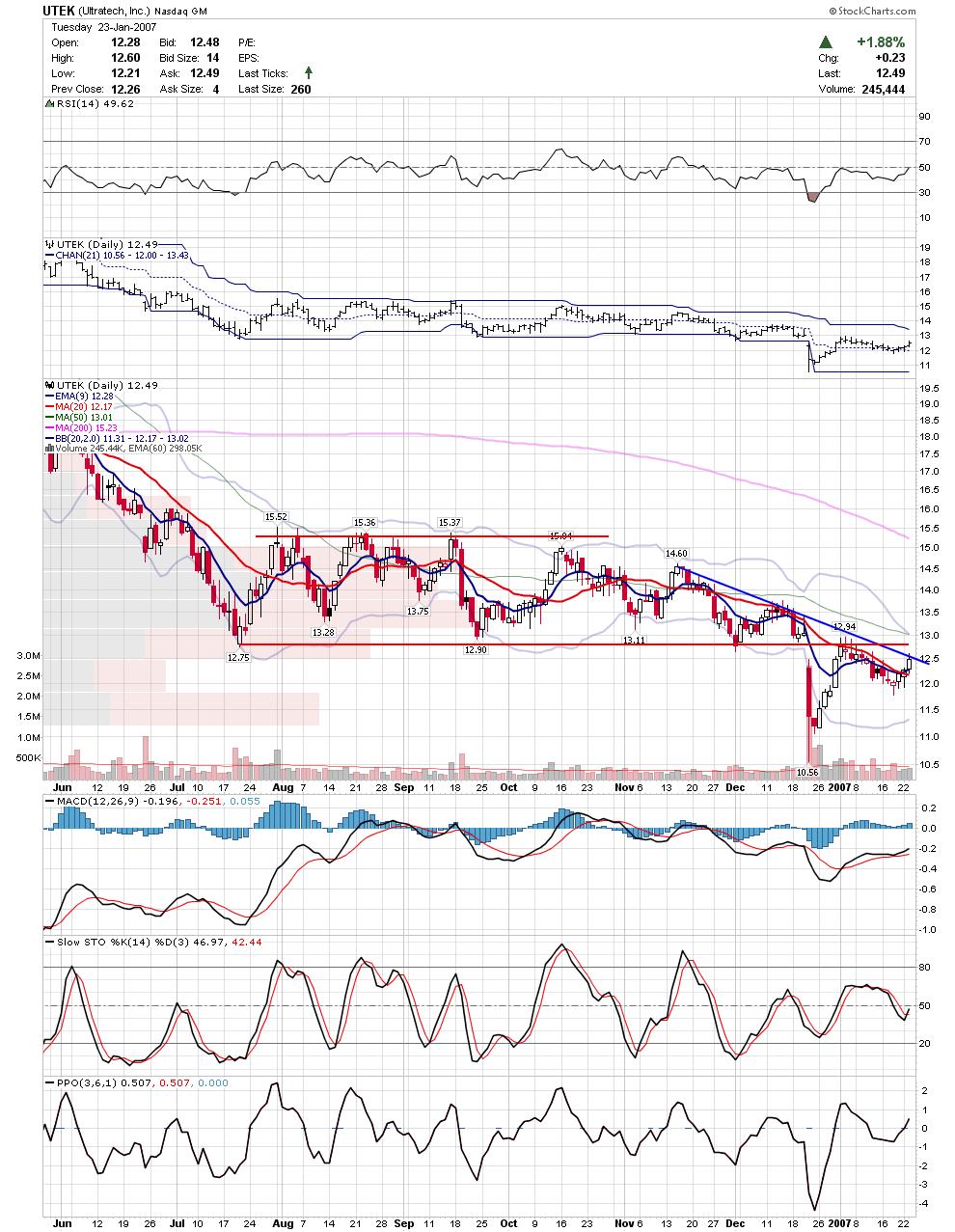Click the Volume value 245,444
Screen dimensions: 955x1232
pos(883,89)
